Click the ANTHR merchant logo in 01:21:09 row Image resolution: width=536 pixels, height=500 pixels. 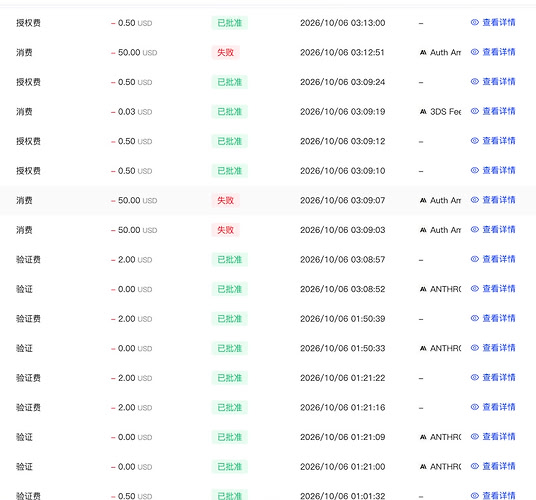point(423,437)
